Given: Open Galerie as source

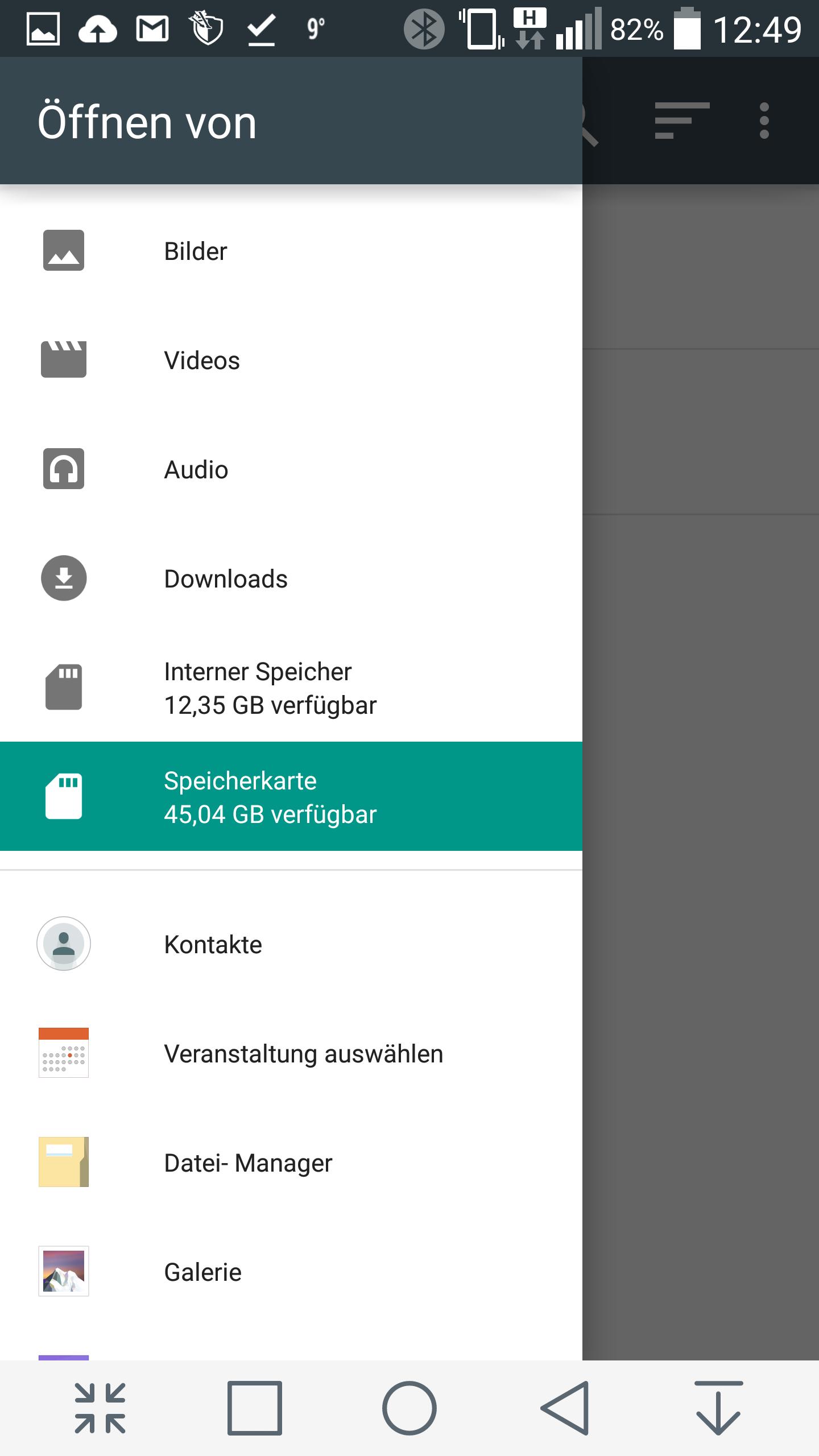Looking at the screenshot, I should click(x=291, y=1272).
